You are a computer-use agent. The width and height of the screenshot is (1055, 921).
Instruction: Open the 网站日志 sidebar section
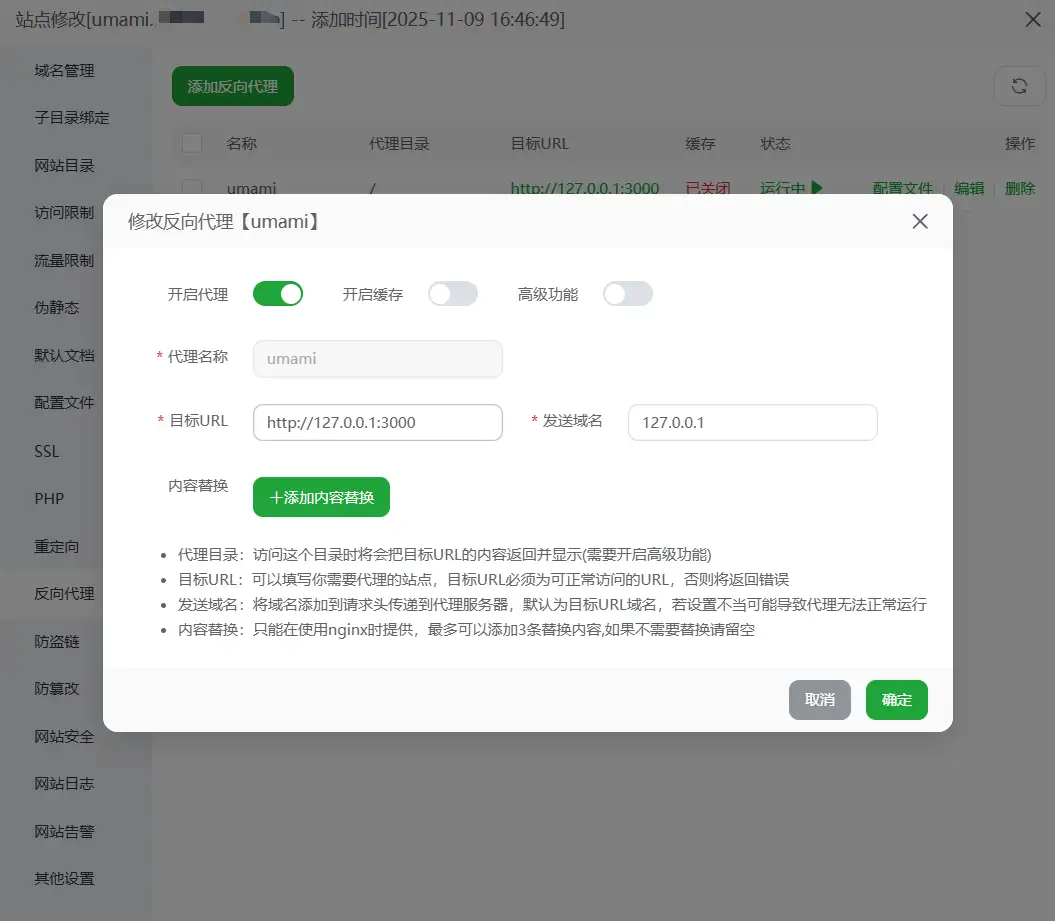[64, 784]
